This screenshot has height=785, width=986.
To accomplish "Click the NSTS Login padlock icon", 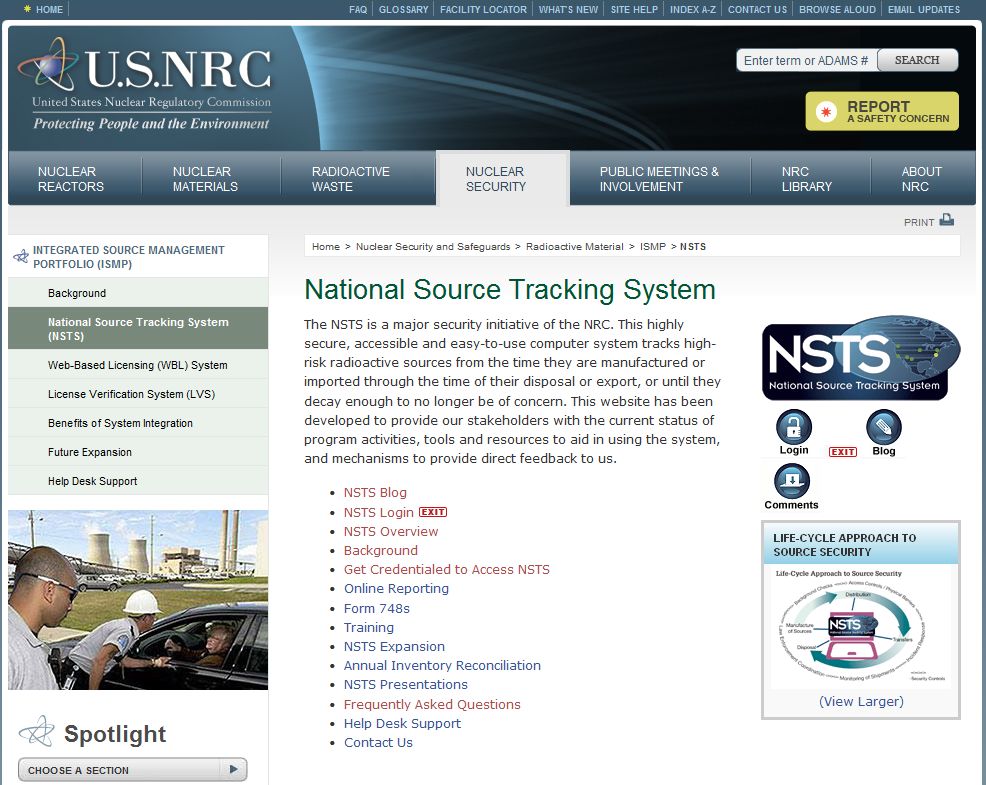I will [x=794, y=427].
